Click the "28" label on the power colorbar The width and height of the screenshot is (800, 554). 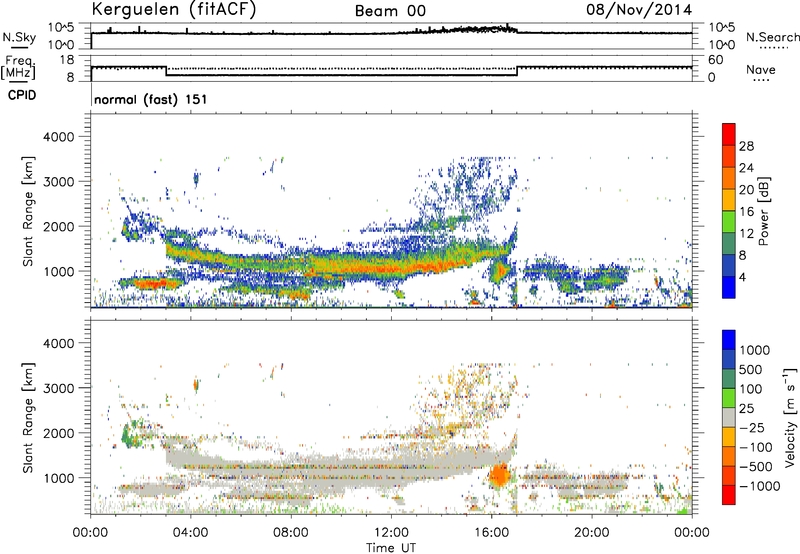pos(746,146)
